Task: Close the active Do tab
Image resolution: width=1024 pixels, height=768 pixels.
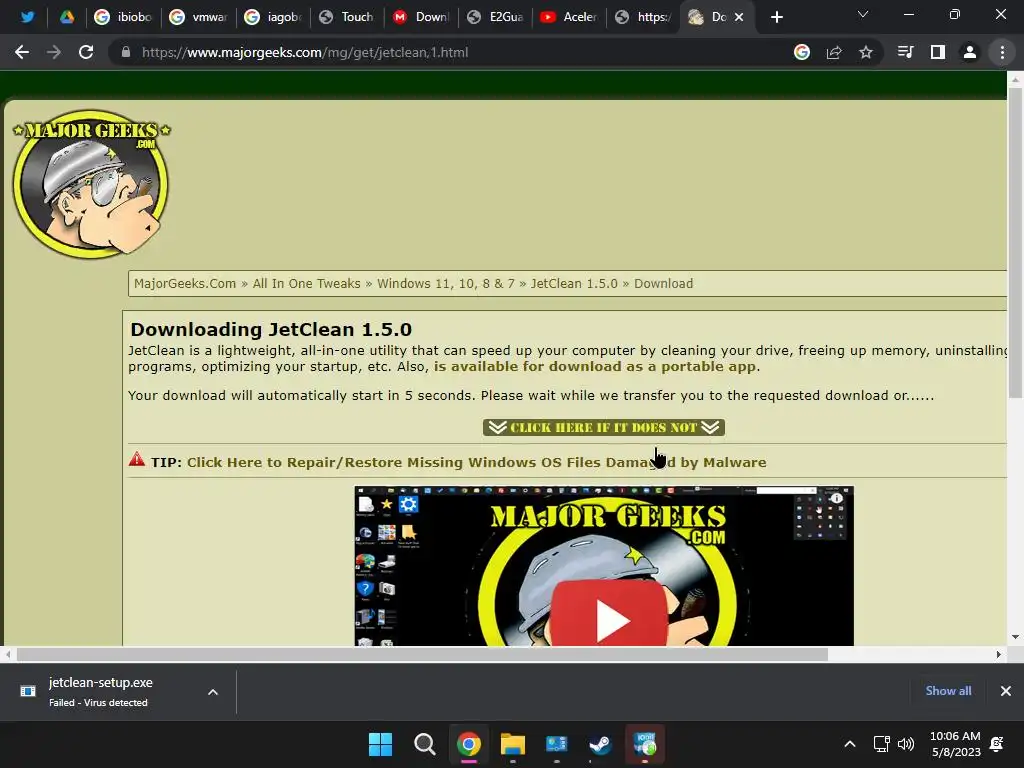Action: 739,17
